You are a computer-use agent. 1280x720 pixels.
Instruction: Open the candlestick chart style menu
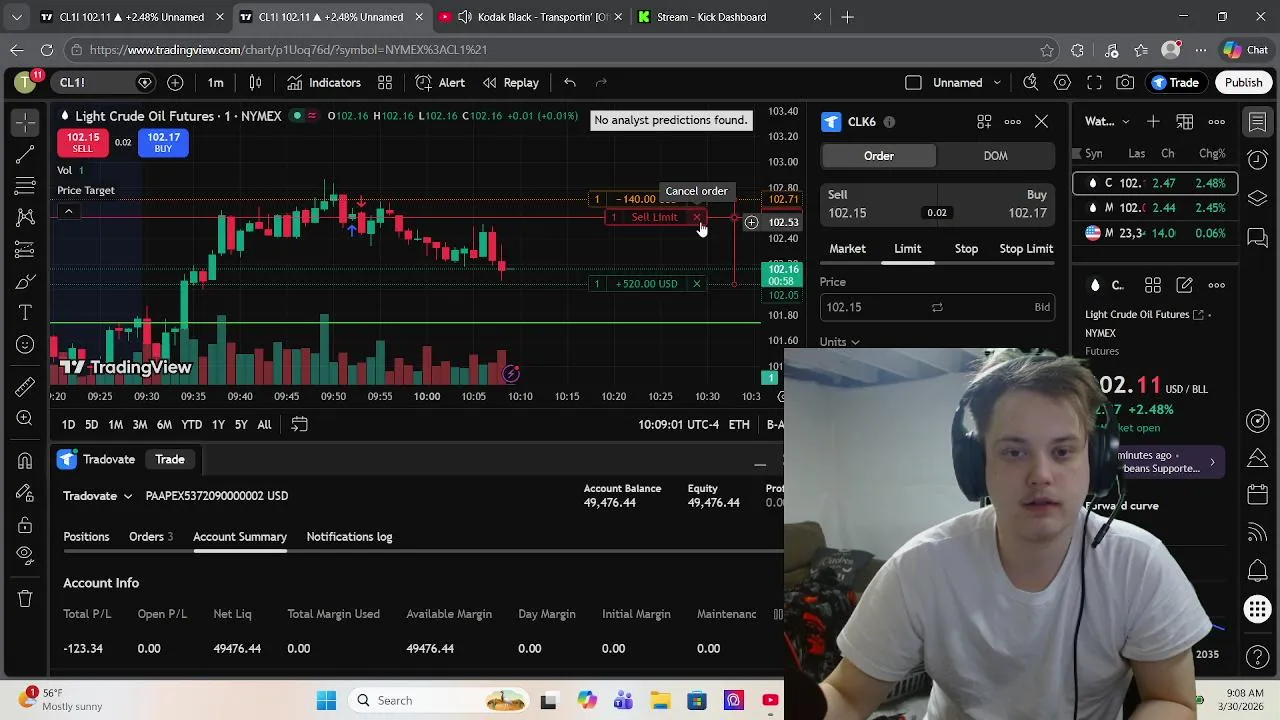(255, 83)
